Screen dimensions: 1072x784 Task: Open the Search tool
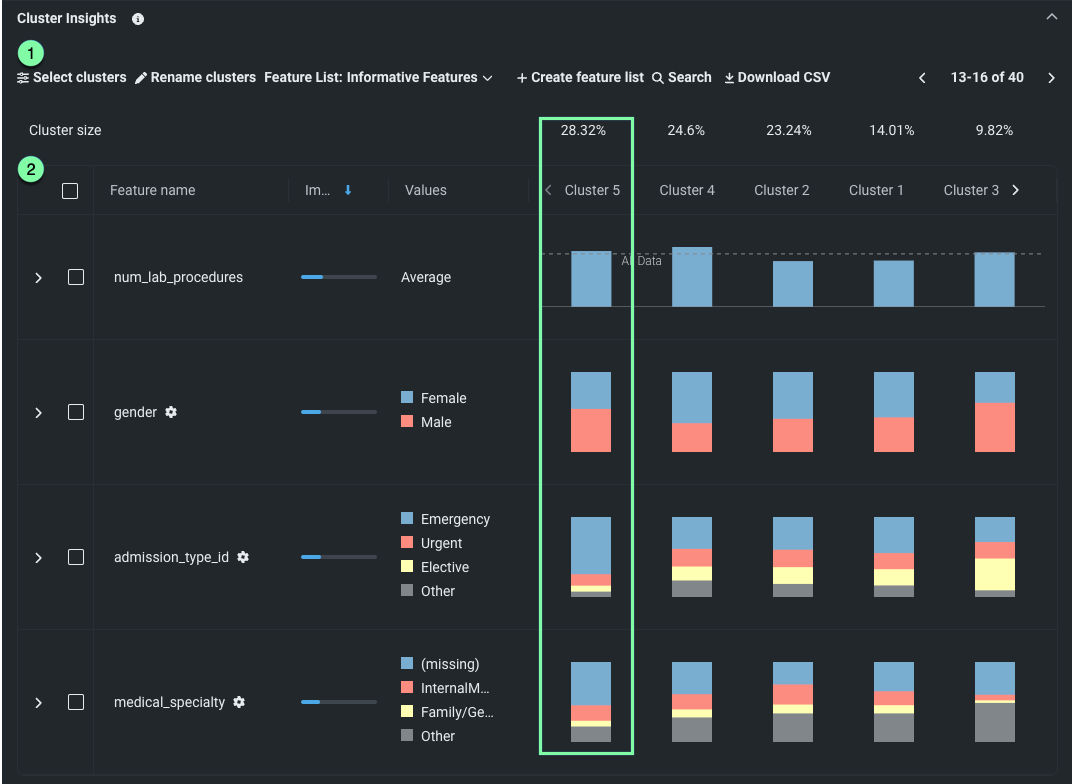pyautogui.click(x=681, y=77)
